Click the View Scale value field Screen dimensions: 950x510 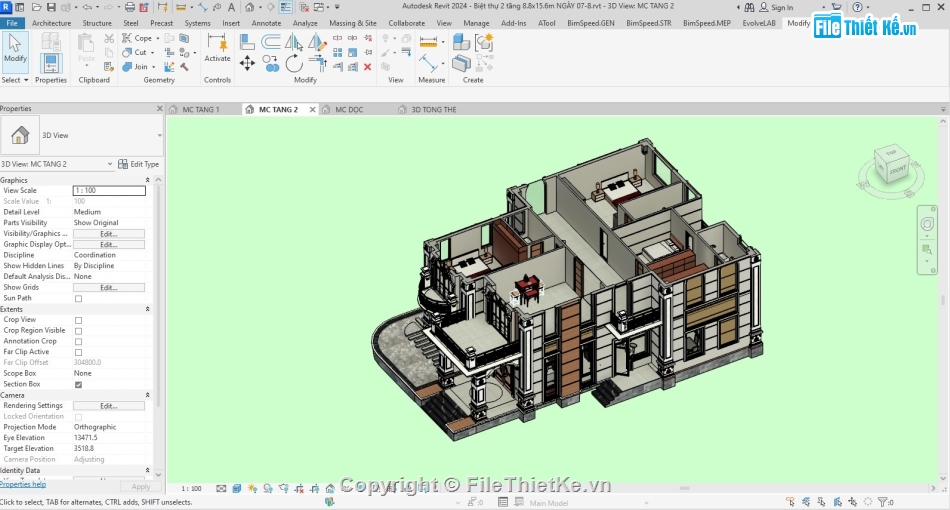tap(109, 190)
